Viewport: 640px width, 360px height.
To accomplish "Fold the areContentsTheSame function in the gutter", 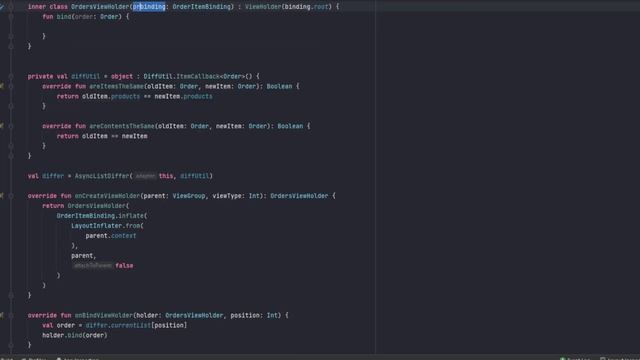I will (x=11, y=126).
